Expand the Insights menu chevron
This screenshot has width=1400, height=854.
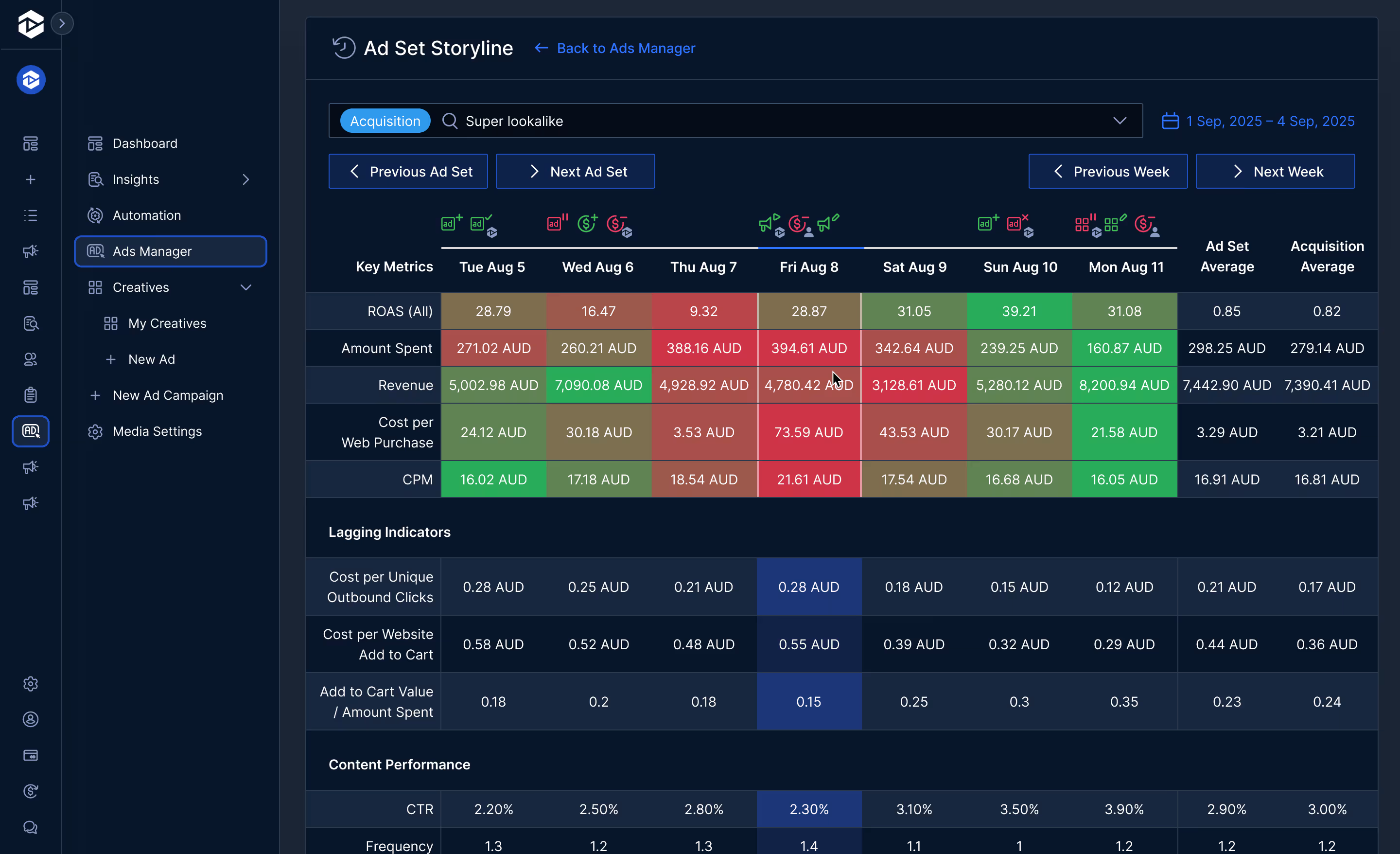(x=246, y=179)
